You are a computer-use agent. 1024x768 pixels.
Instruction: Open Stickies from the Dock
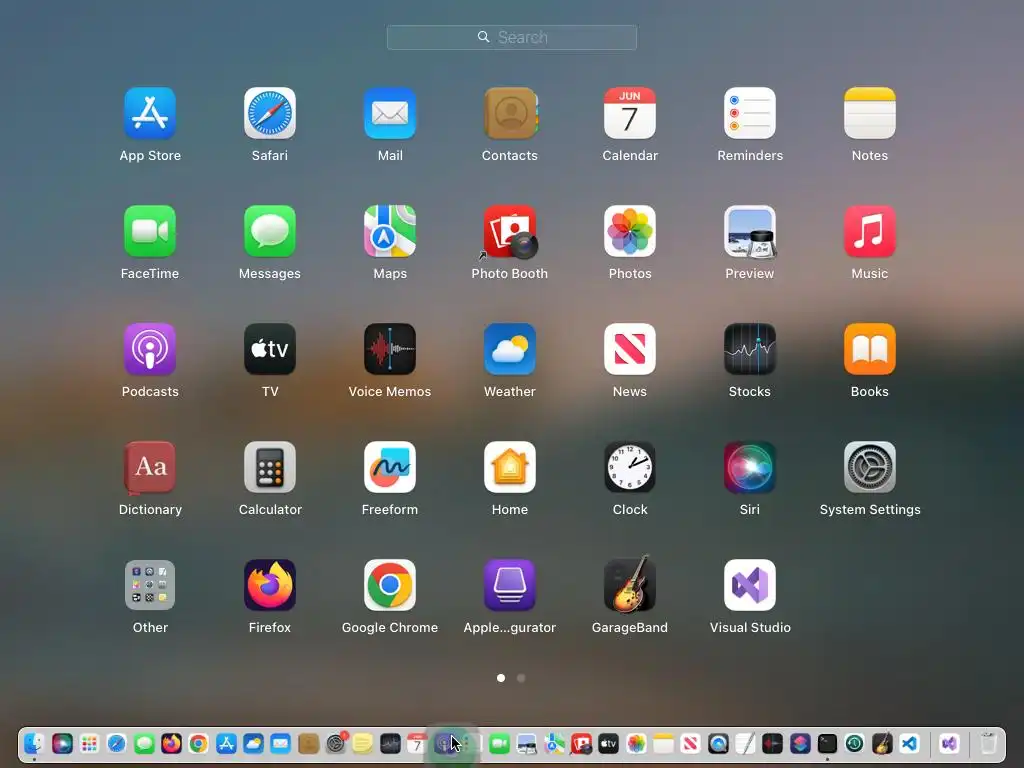(x=362, y=743)
